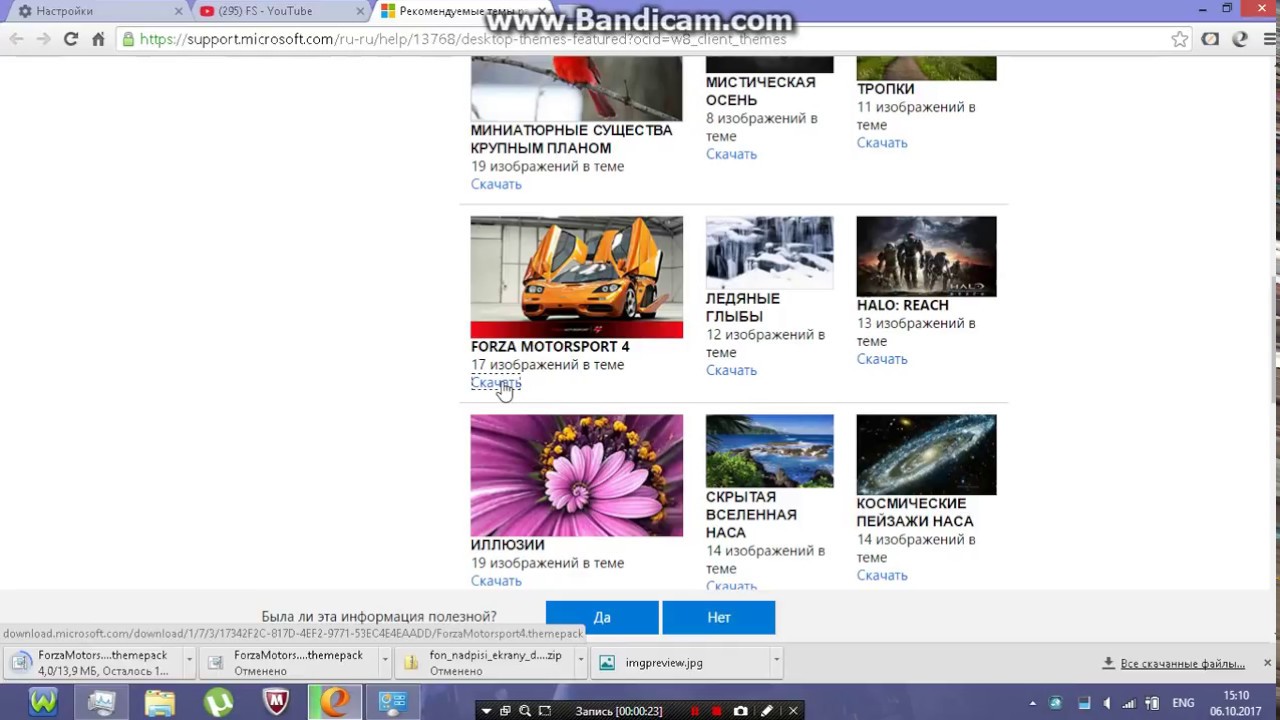Download the Ледяные глыбы theme
The image size is (1280, 720).
pos(731,370)
